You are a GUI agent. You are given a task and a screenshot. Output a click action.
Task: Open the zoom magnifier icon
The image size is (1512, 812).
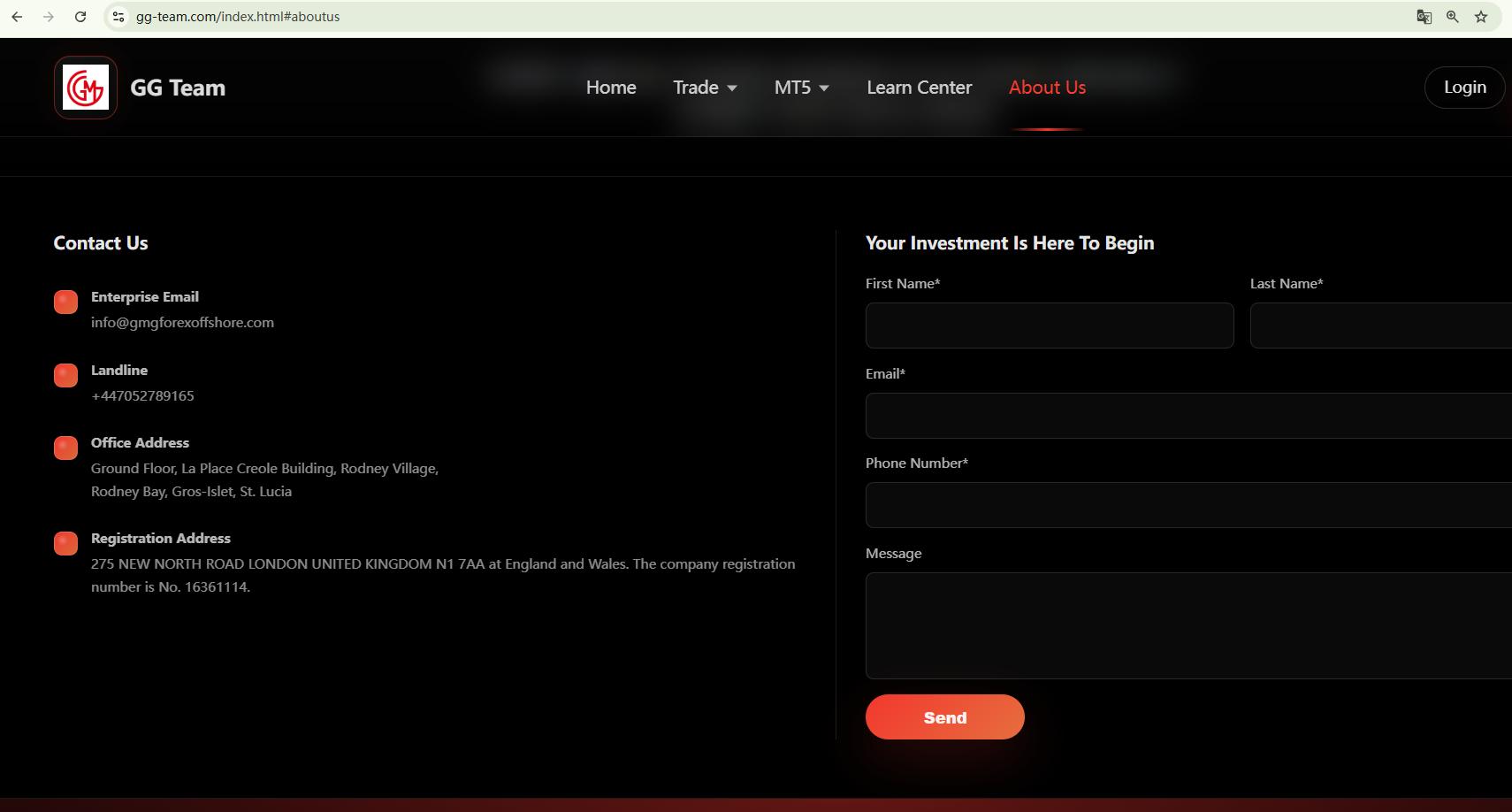(x=1452, y=17)
